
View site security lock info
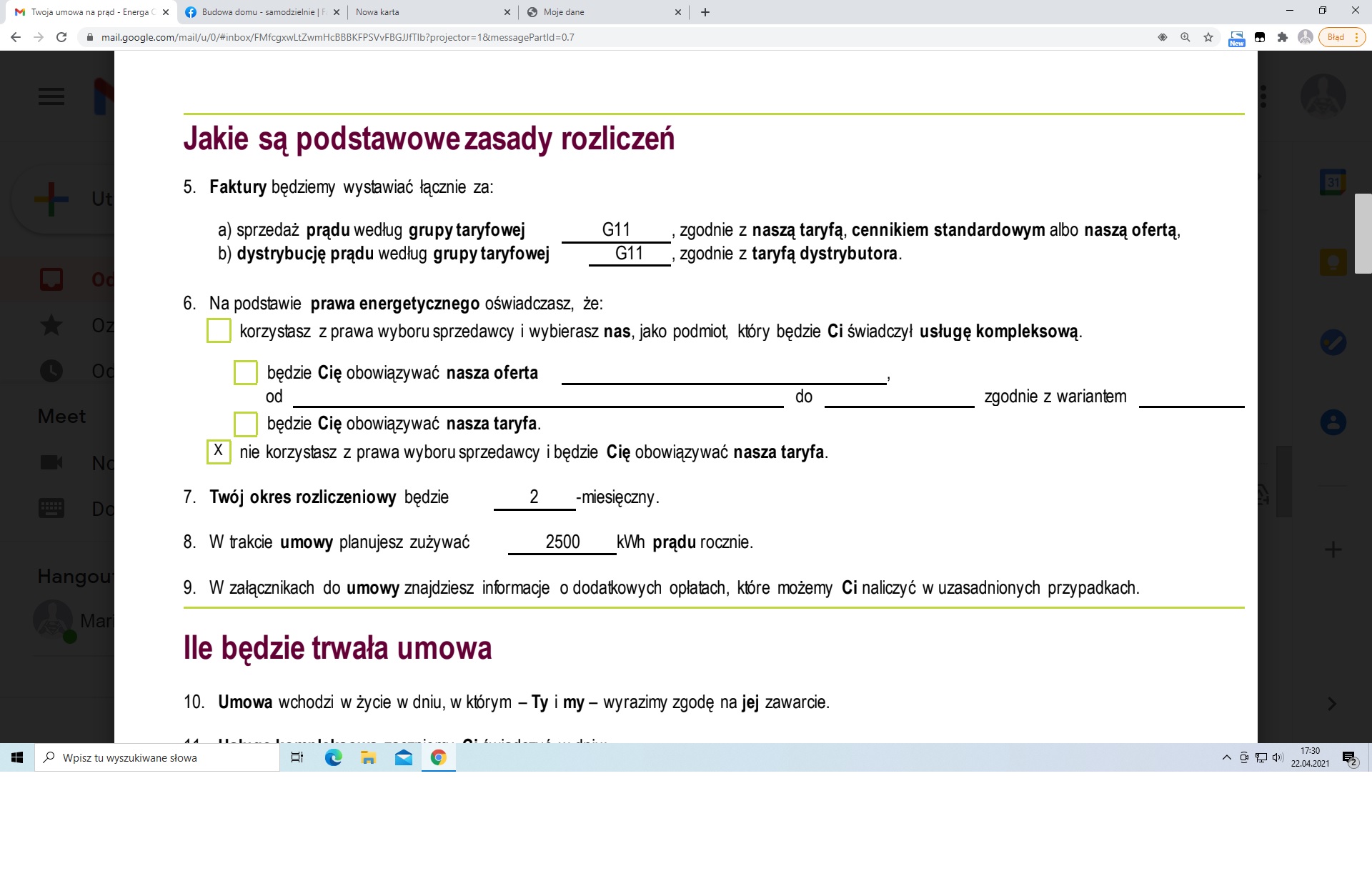pos(89,37)
